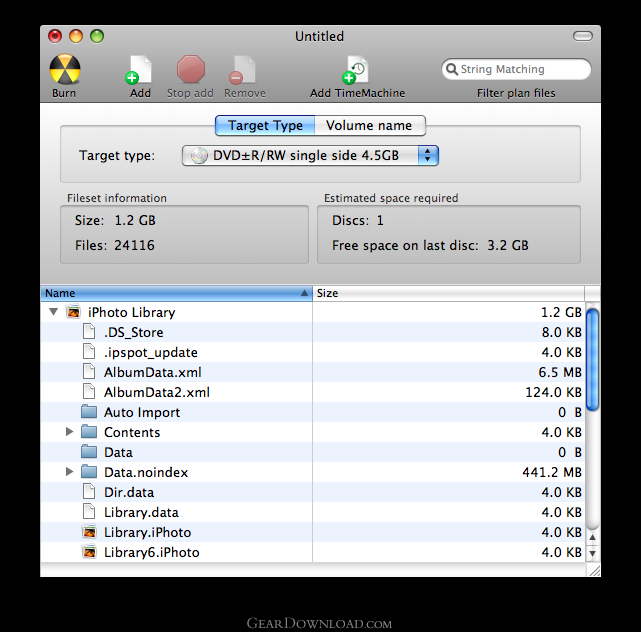Click the 6.5 MB size value
The image size is (641, 632).
point(560,372)
